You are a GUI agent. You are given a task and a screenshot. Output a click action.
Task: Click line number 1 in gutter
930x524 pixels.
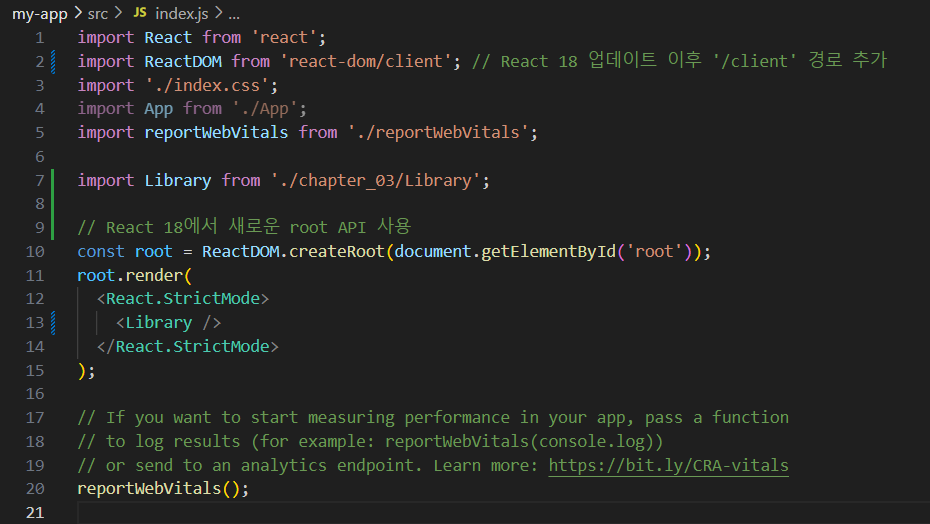pos(40,38)
